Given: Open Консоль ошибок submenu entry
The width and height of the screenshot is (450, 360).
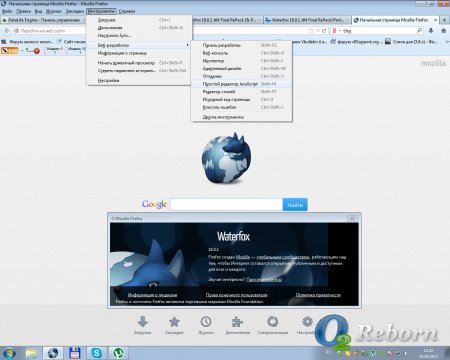Looking at the screenshot, I should [x=242, y=107].
